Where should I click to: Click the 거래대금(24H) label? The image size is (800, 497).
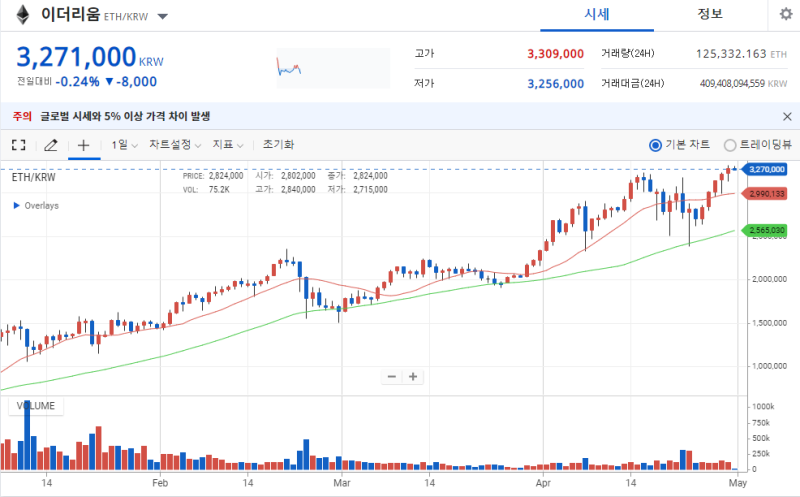pyautogui.click(x=633, y=83)
